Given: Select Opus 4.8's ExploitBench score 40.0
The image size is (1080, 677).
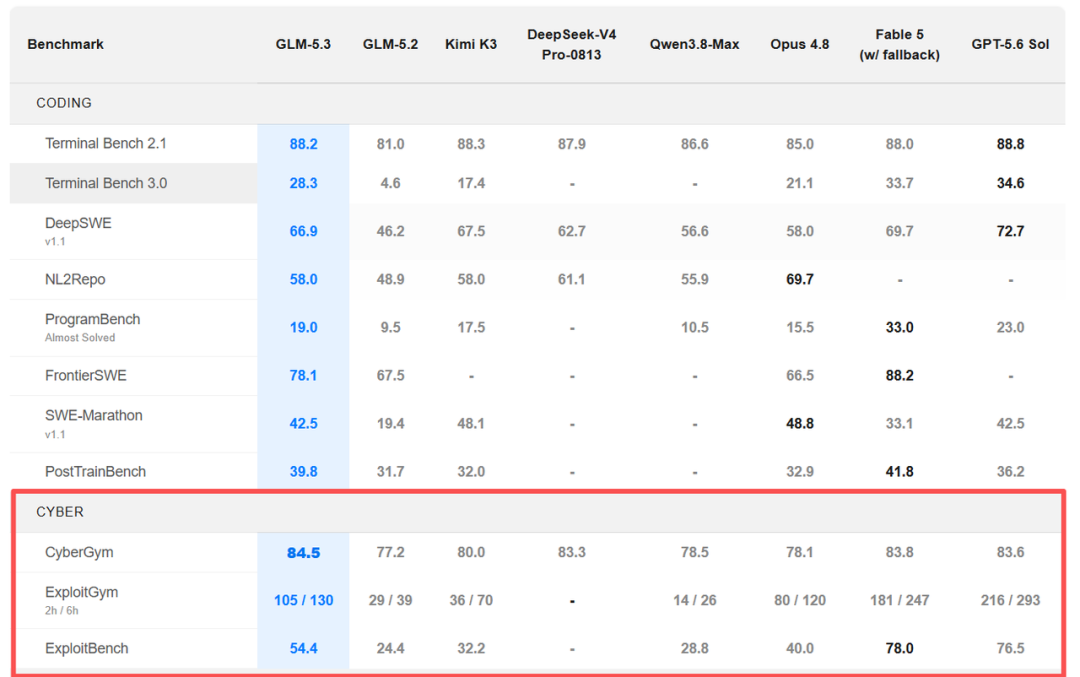Looking at the screenshot, I should [800, 649].
